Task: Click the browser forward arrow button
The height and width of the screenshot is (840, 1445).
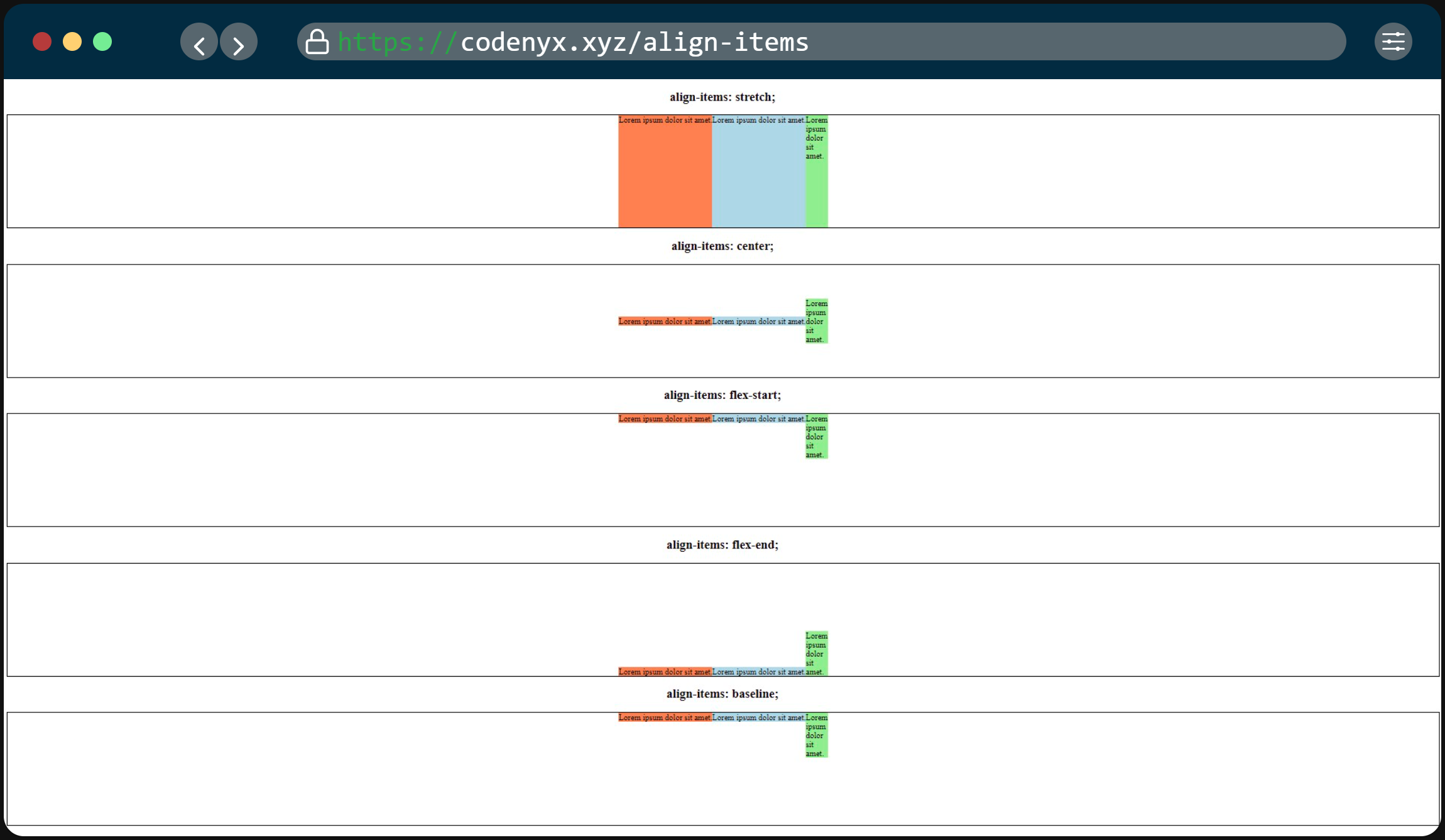Action: (239, 42)
